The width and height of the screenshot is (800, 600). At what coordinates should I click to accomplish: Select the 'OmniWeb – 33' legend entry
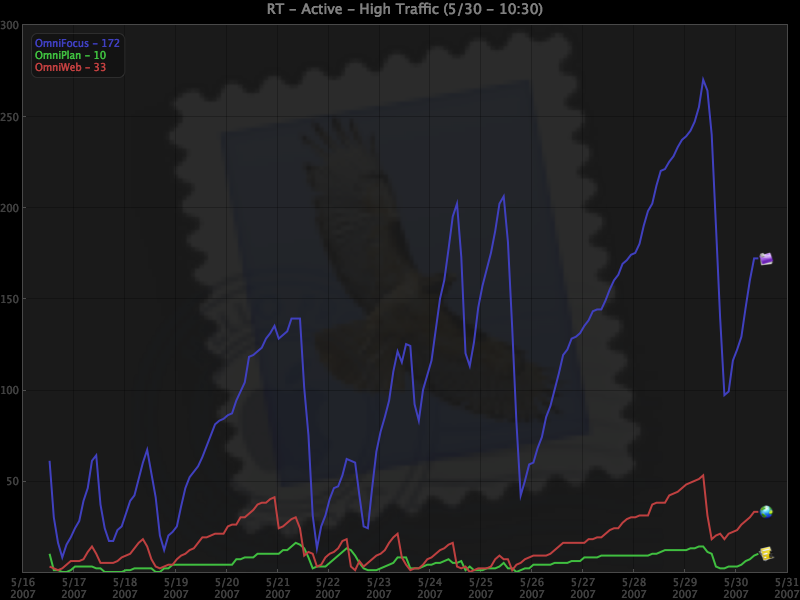coord(70,67)
